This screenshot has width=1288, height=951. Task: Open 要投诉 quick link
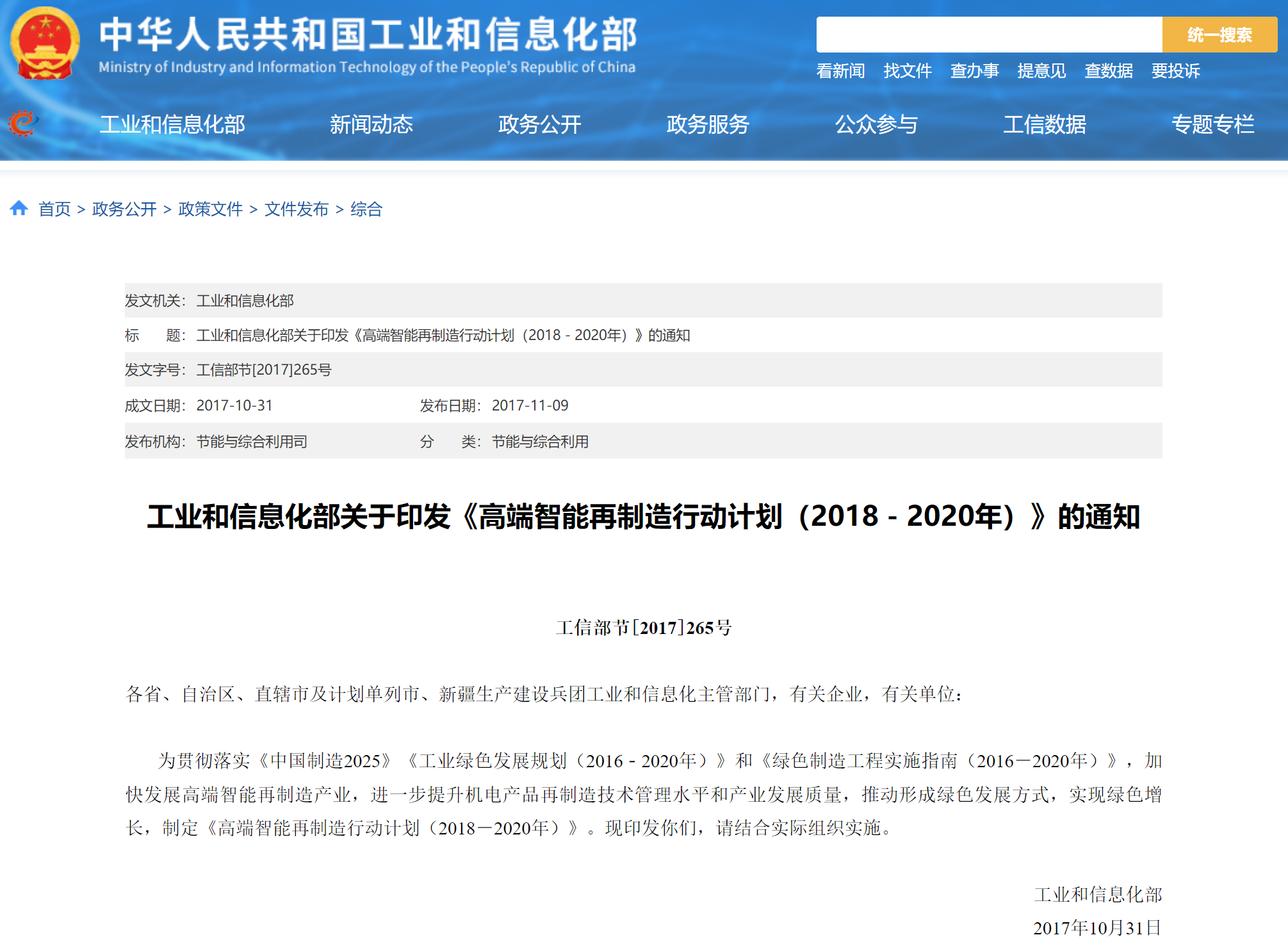coord(1175,71)
